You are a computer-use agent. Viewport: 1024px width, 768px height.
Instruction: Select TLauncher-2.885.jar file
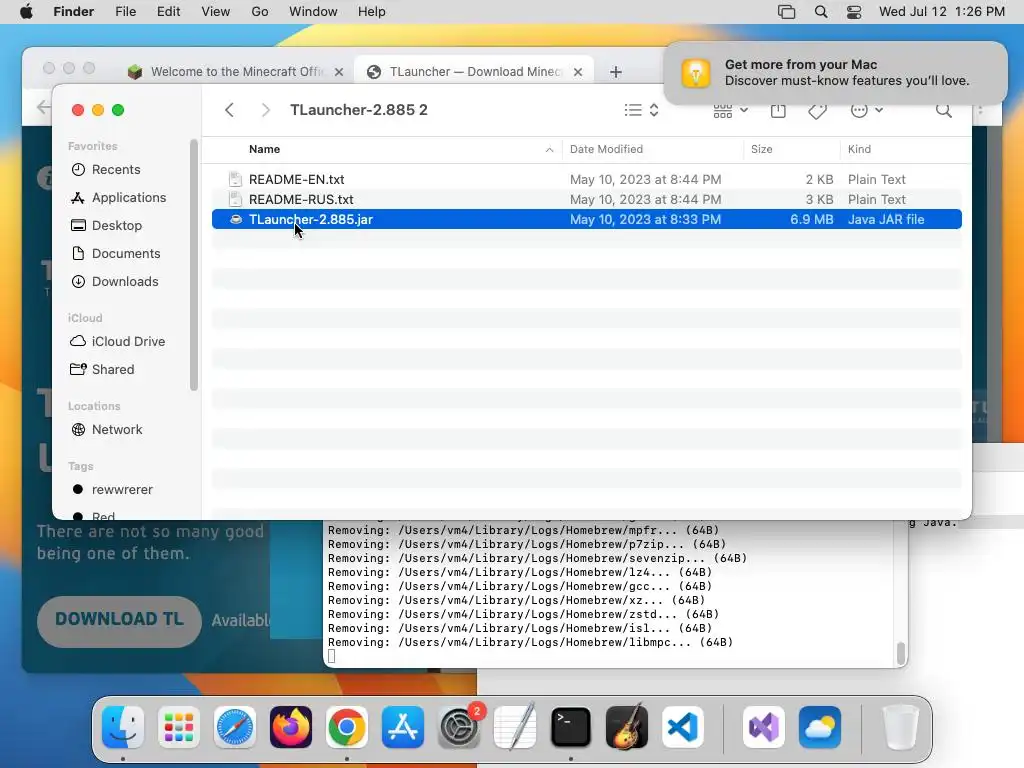tap(586, 219)
